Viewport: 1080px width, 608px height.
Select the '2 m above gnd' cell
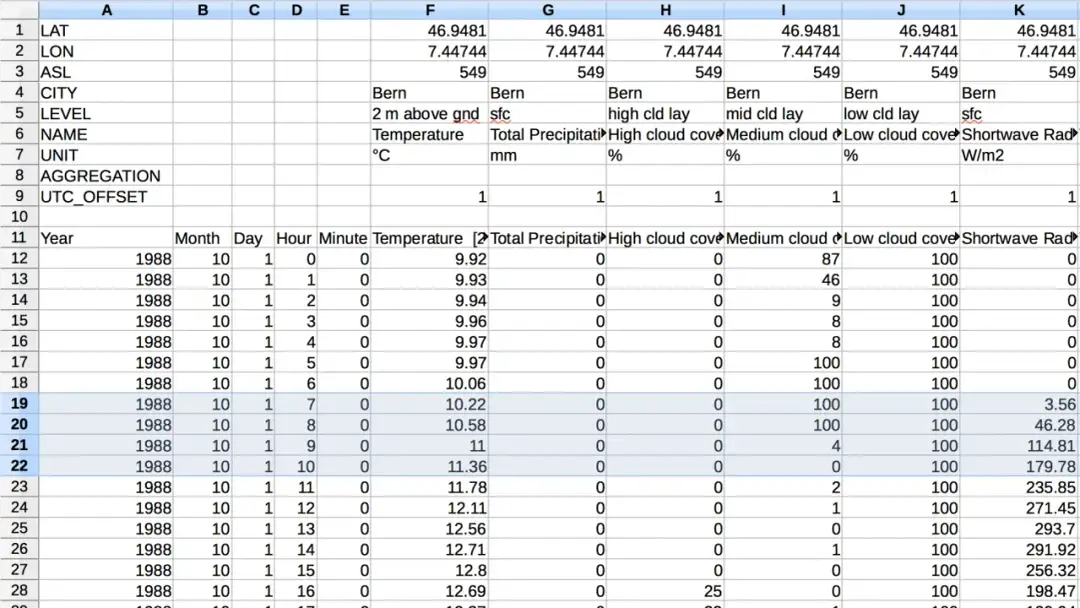click(429, 114)
